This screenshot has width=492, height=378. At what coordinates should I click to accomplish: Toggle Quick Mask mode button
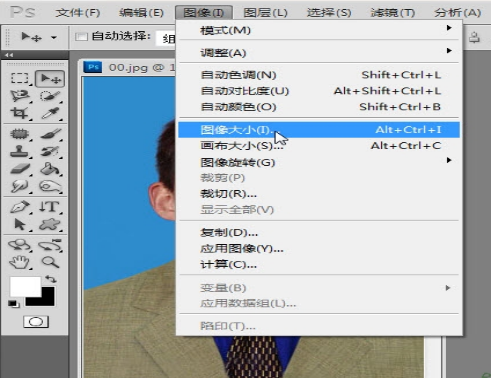pyautogui.click(x=36, y=322)
